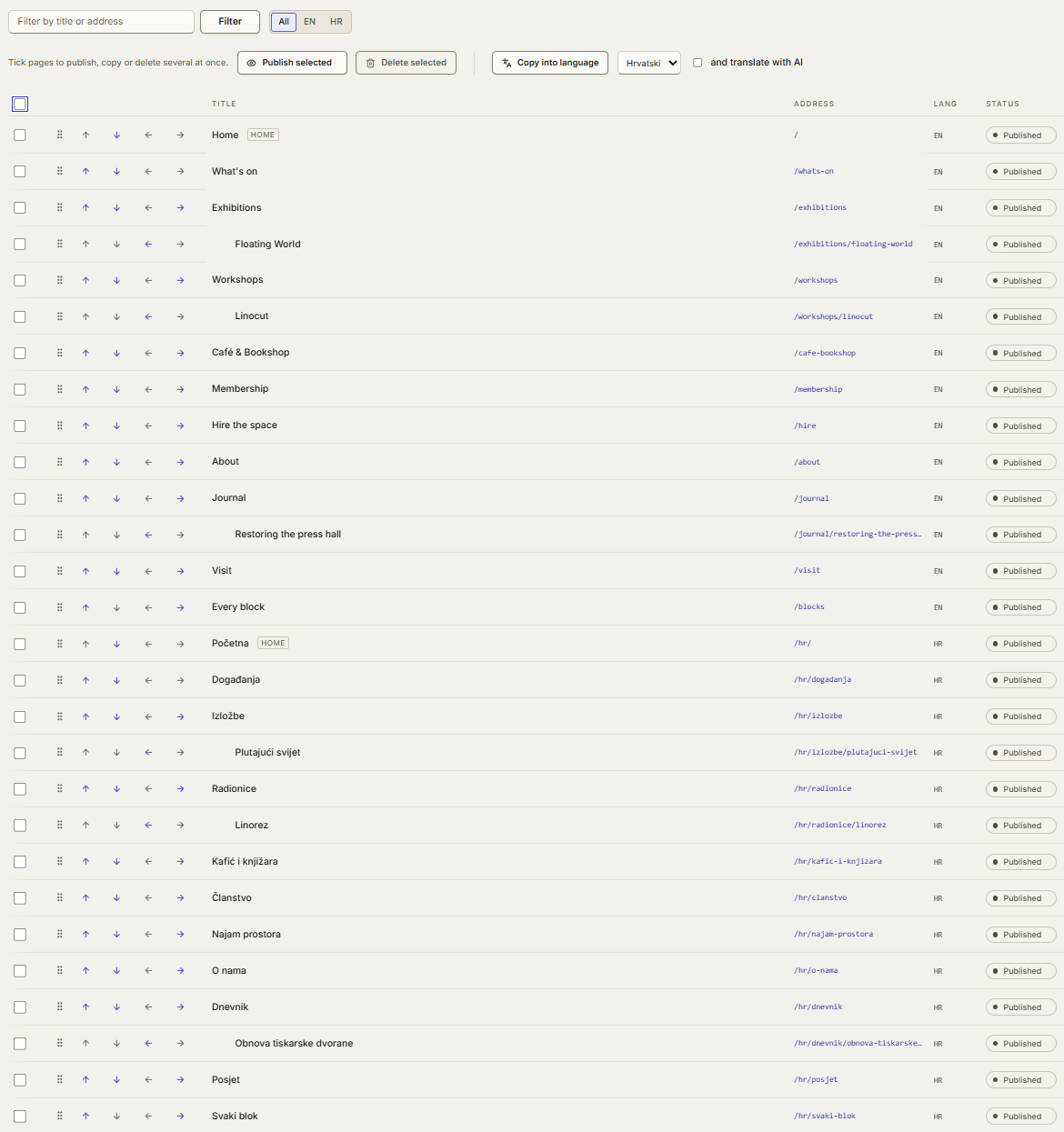Tick the Home page checkbox
Viewport: 1064px width, 1132px height.
coord(20,135)
